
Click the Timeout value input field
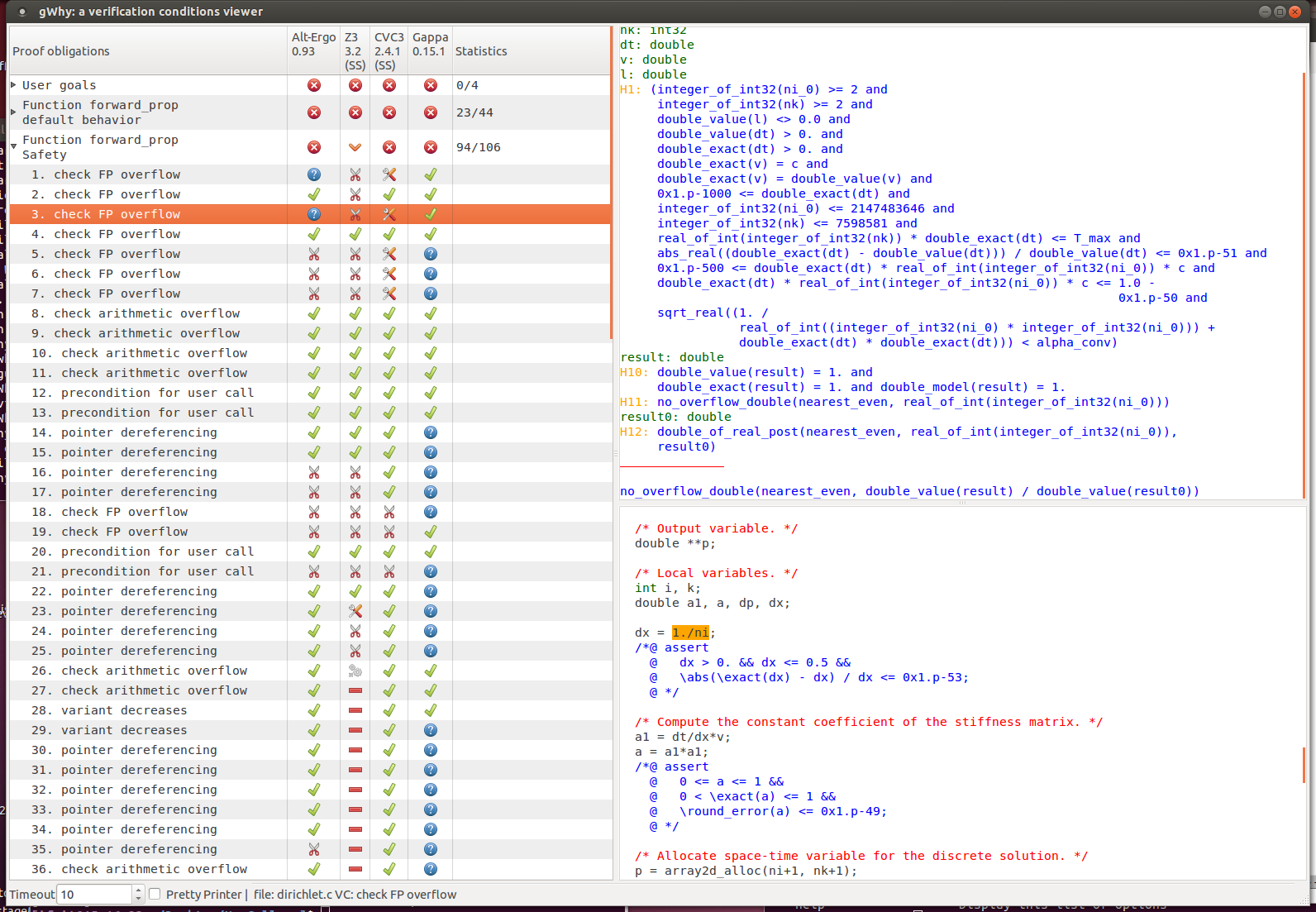(x=94, y=894)
